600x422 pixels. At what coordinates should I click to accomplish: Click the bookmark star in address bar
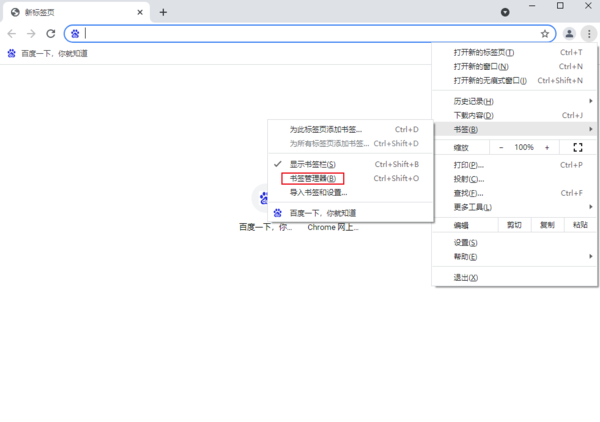coord(545,33)
